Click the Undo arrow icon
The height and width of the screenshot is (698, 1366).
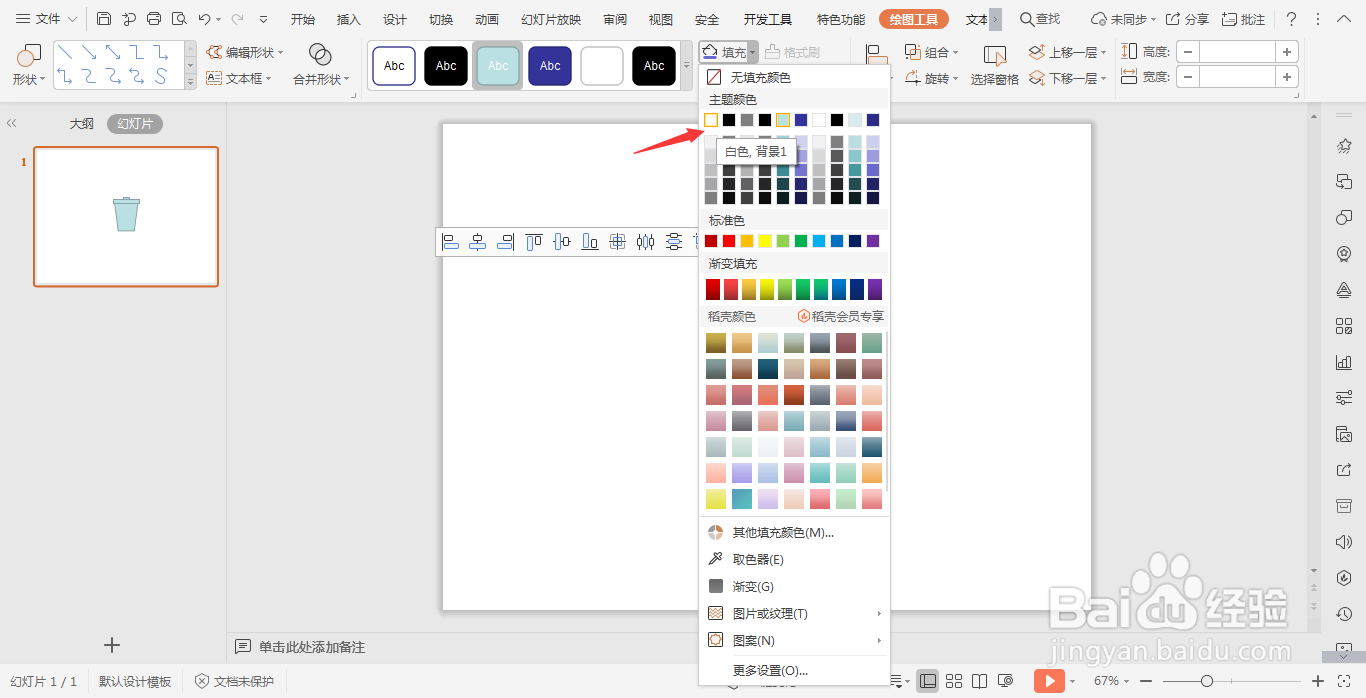point(204,19)
